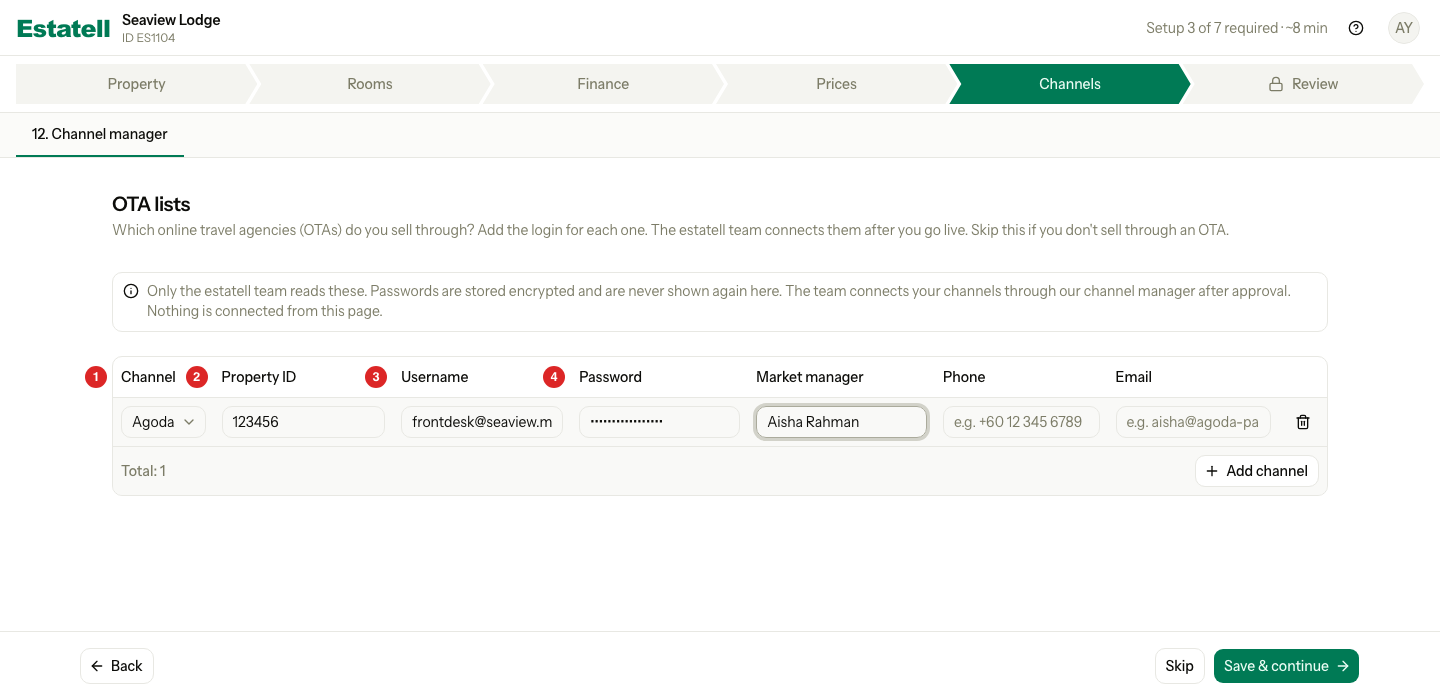Screen dimensions: 1440x700
Task: Open the locked Review step
Action: [1303, 84]
